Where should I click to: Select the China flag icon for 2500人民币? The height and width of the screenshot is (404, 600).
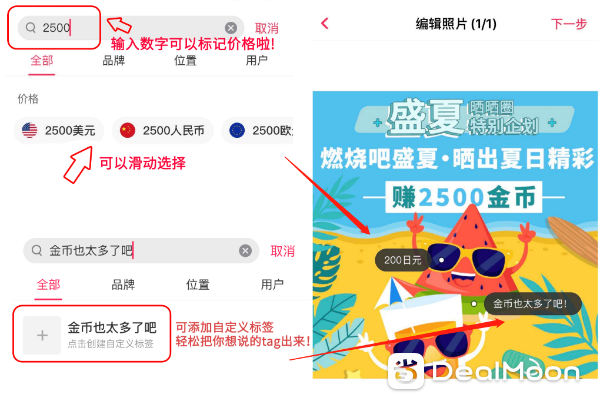[127, 130]
